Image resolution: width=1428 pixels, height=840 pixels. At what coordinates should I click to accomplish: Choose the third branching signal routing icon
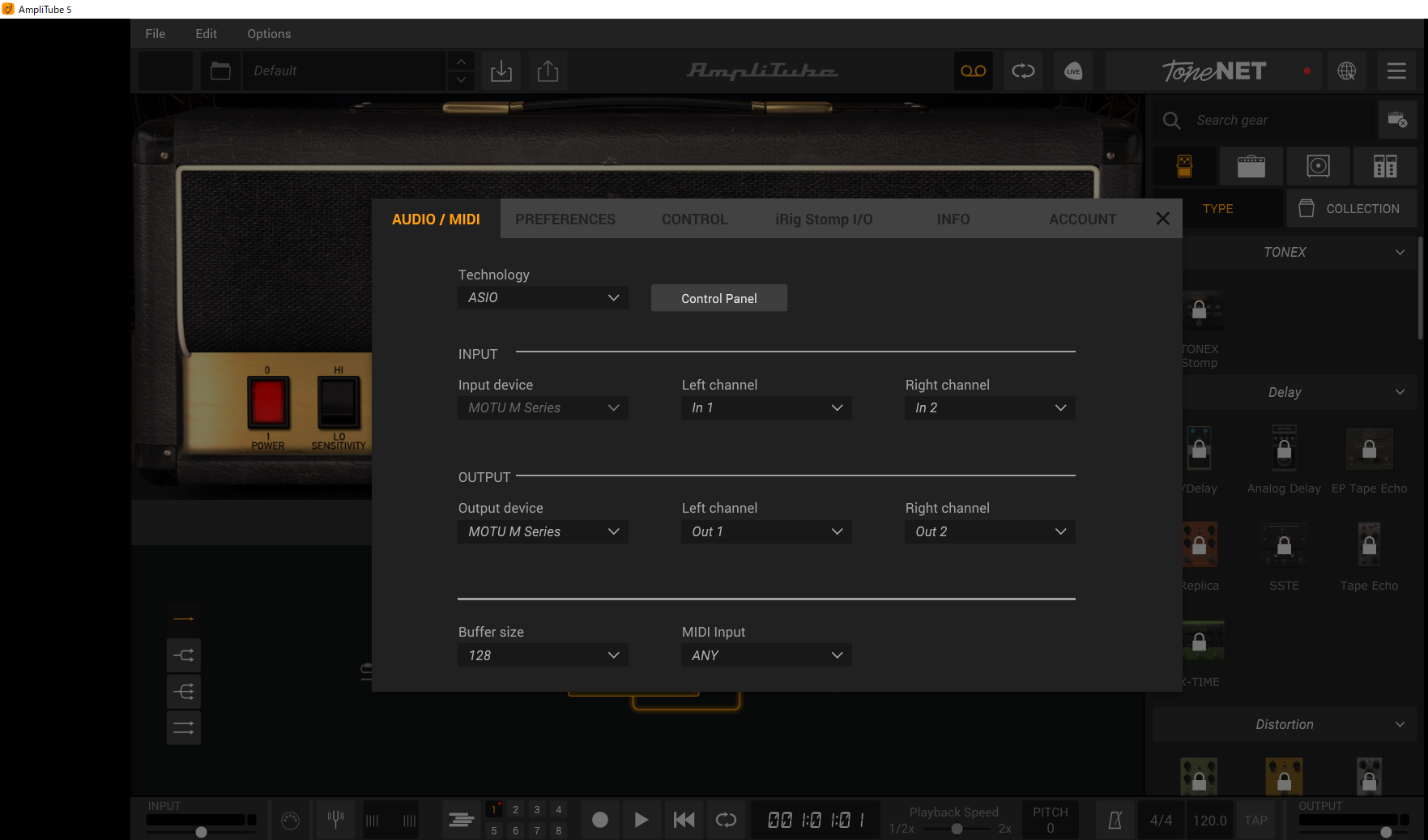(184, 692)
